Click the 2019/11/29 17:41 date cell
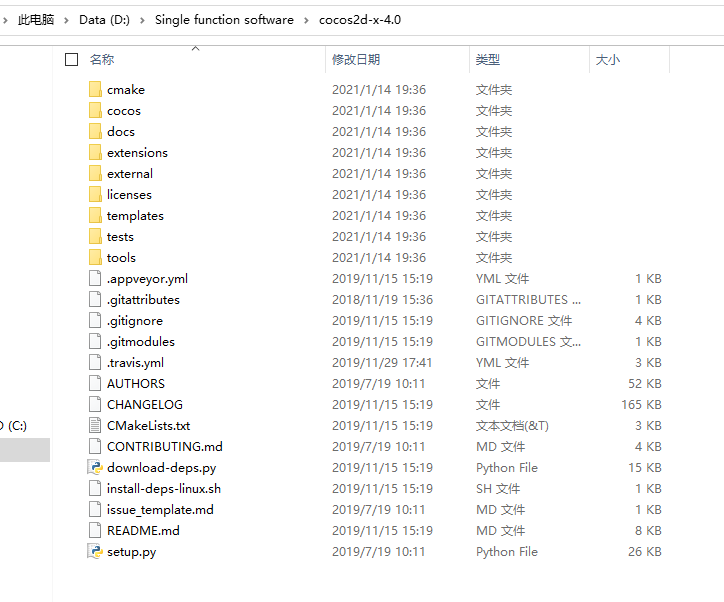Screen dimensions: 724x602 tap(382, 363)
